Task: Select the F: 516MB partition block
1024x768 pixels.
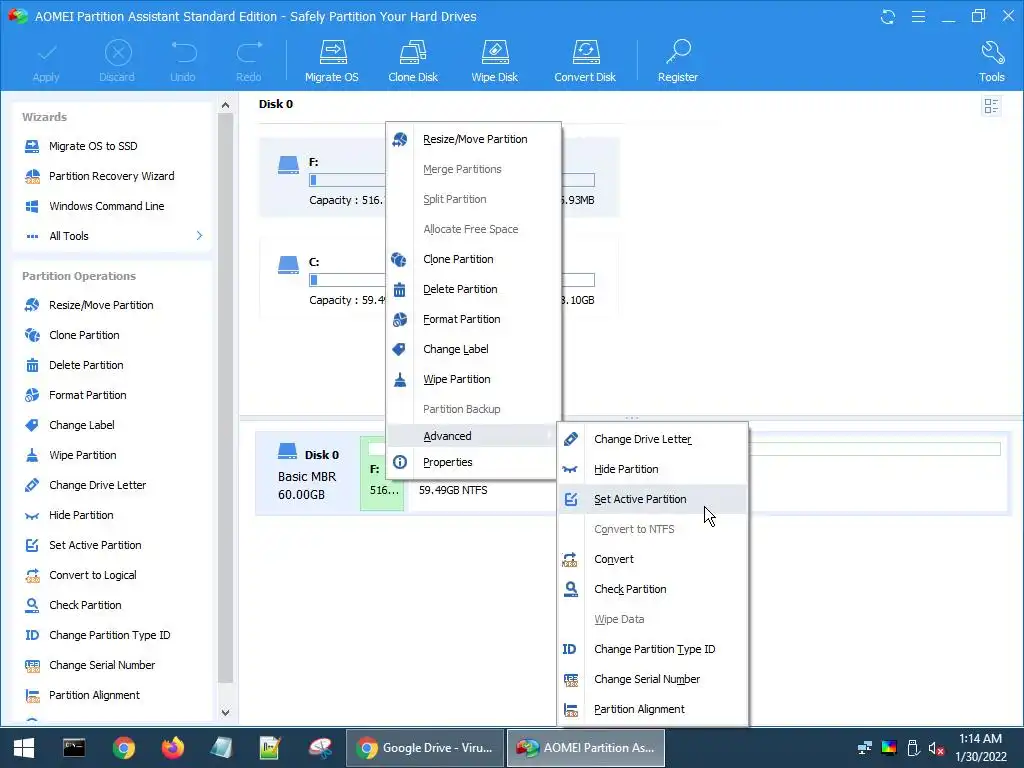Action: [x=382, y=473]
